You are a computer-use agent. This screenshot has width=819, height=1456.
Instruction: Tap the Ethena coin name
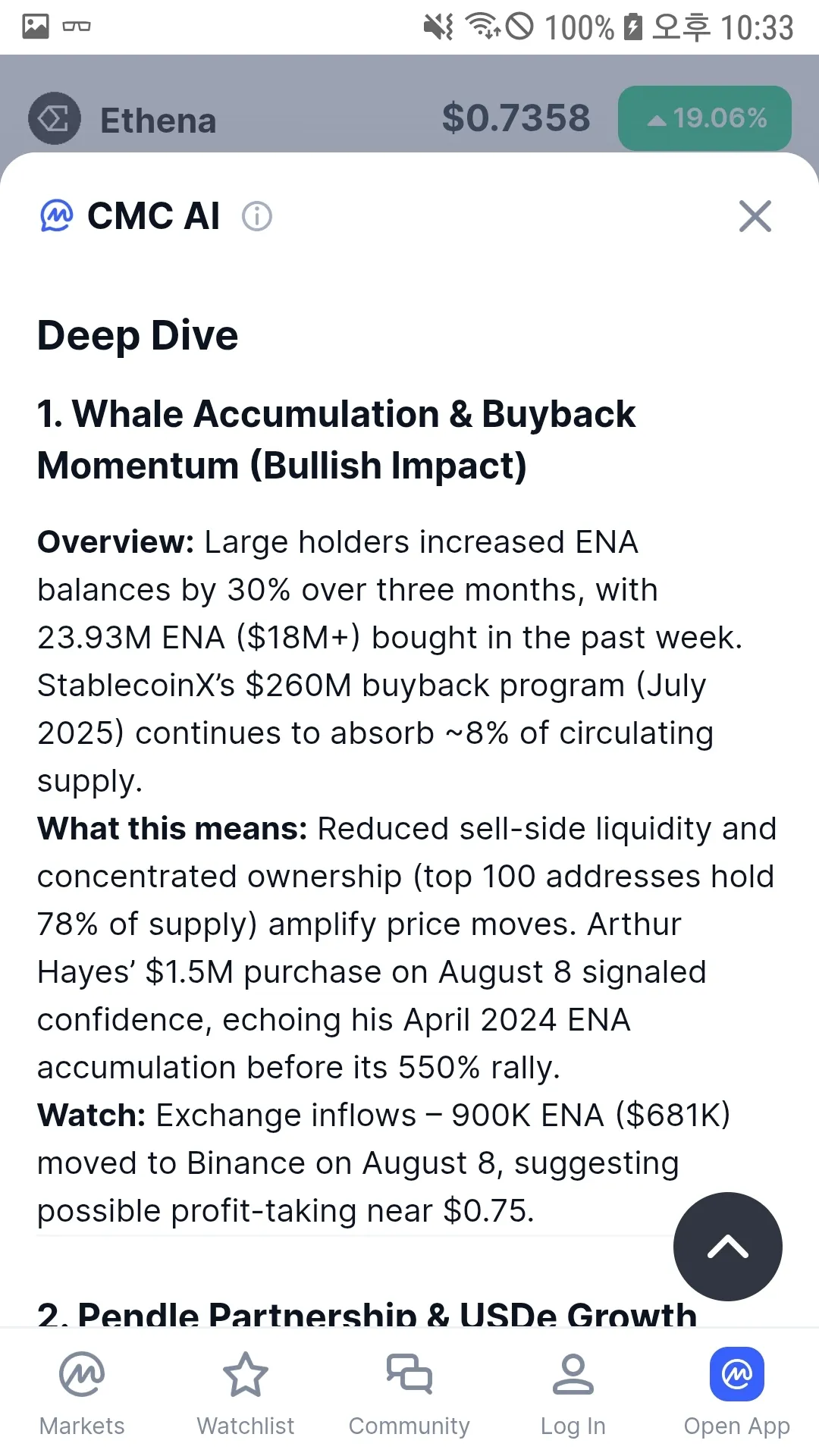click(158, 121)
